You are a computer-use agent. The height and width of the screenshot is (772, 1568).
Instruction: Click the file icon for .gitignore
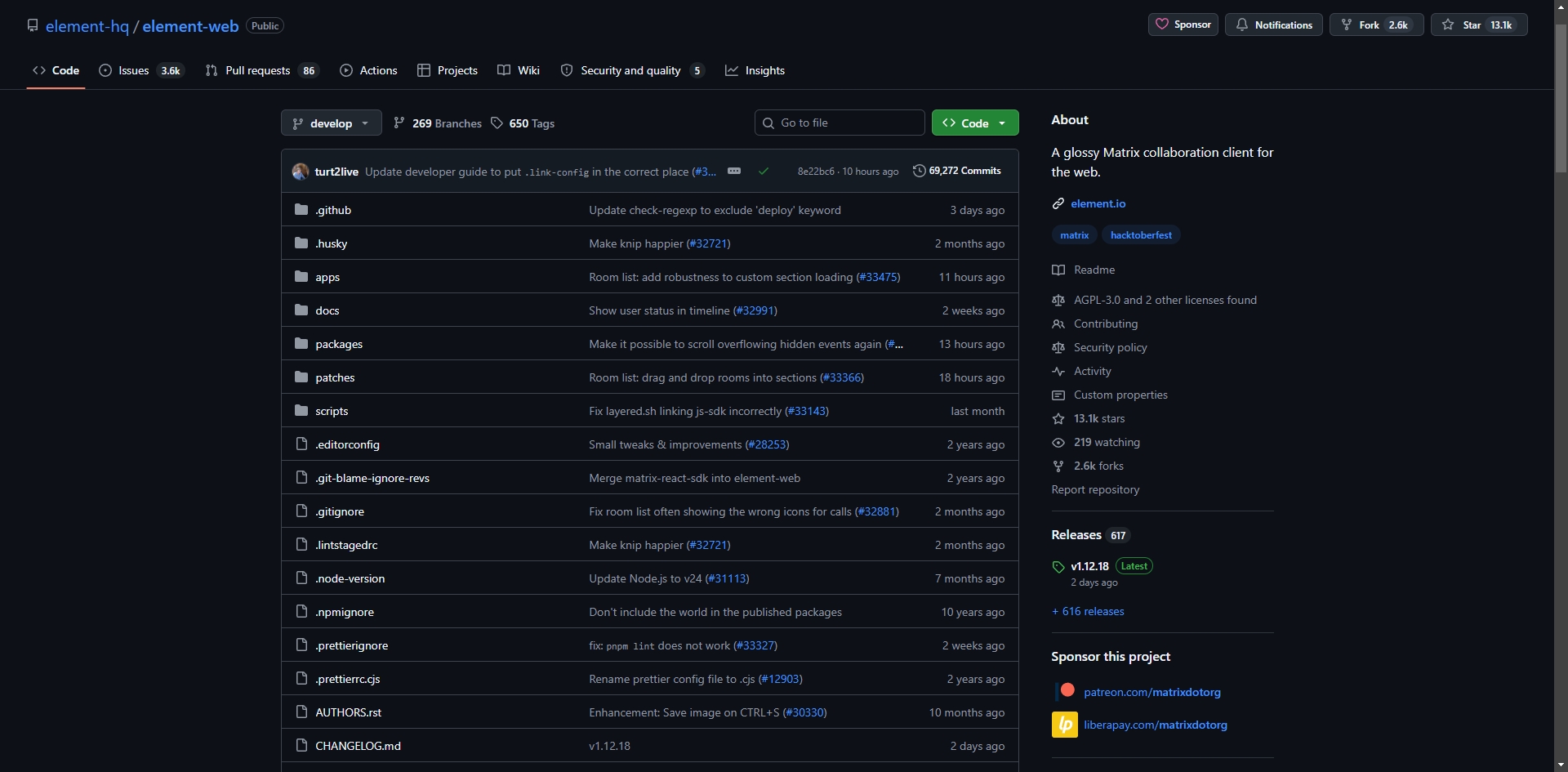point(301,511)
